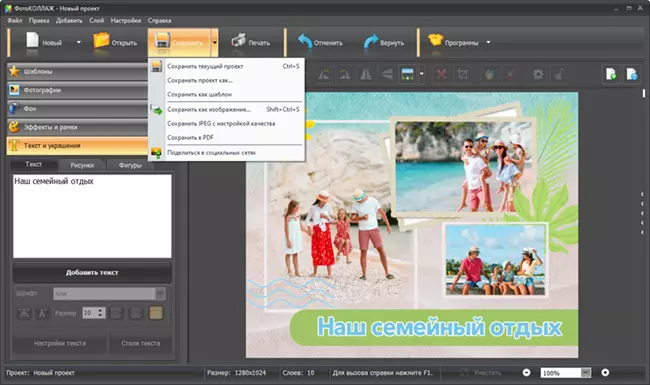Open the Программы toolbar button
The image size is (650, 385).
(x=453, y=42)
